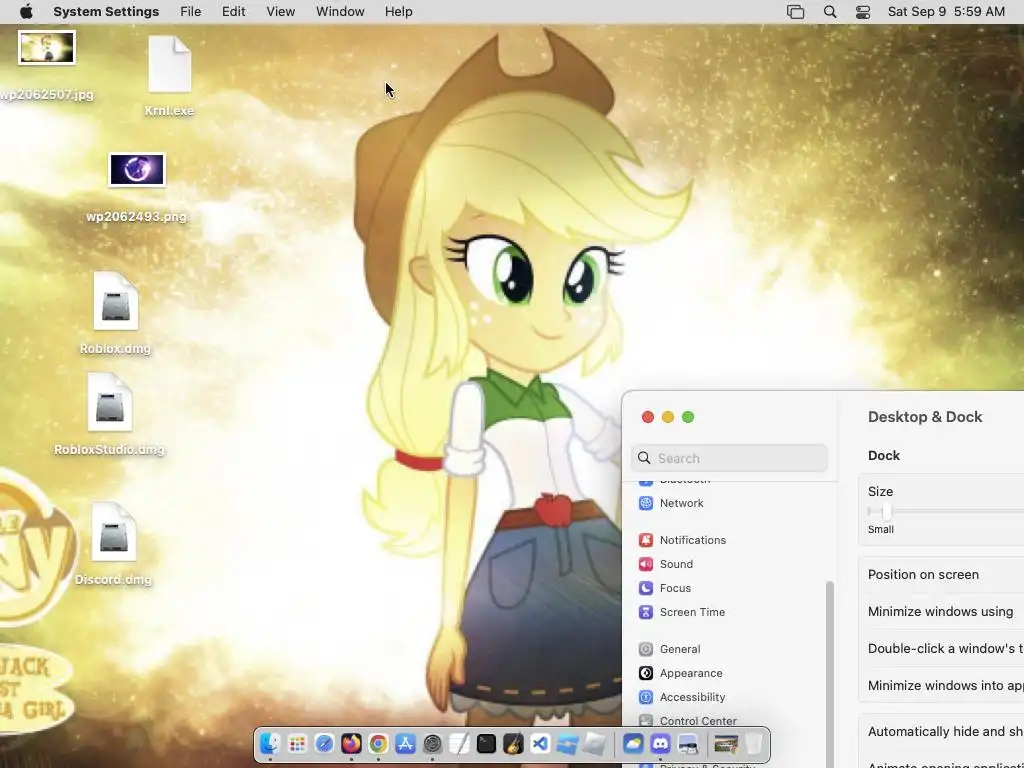Launch Visual Studio Code from Dock
Viewport: 1024px width, 768px height.
click(540, 743)
